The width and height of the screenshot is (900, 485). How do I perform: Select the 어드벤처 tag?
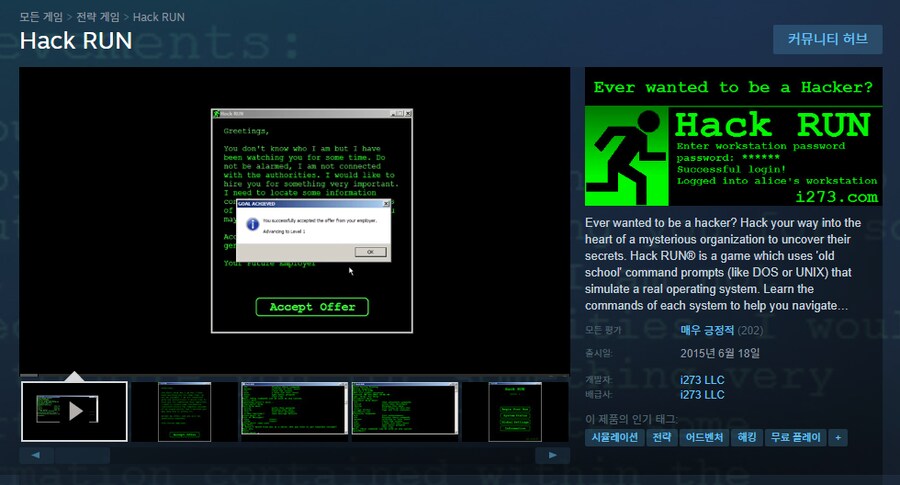704,437
